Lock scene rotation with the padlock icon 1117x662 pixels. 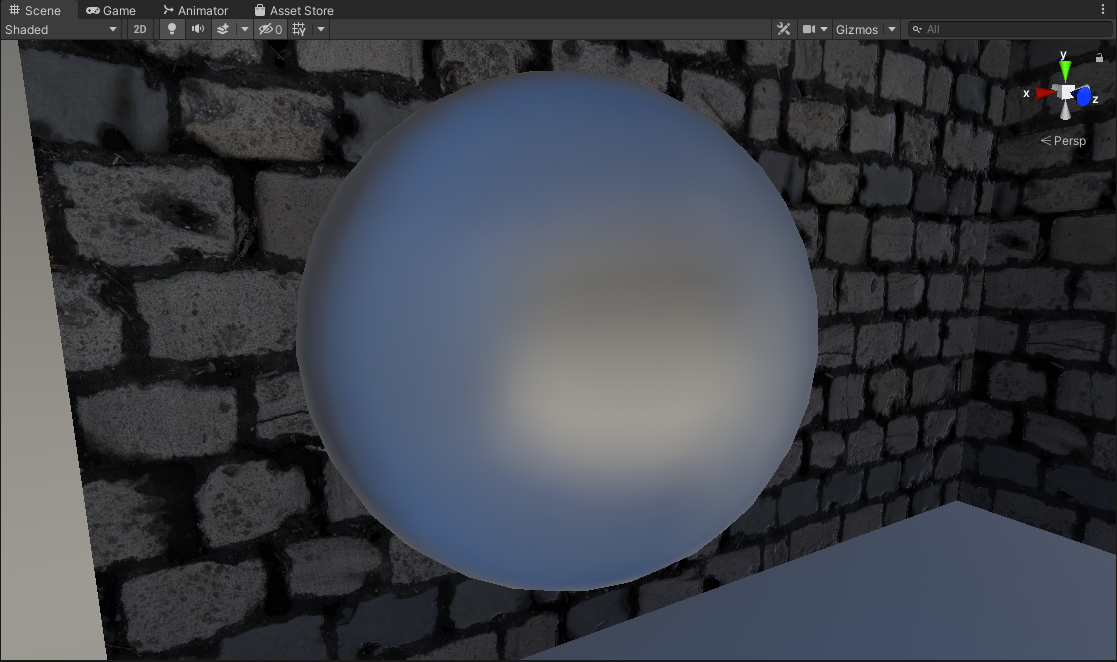(x=1099, y=59)
